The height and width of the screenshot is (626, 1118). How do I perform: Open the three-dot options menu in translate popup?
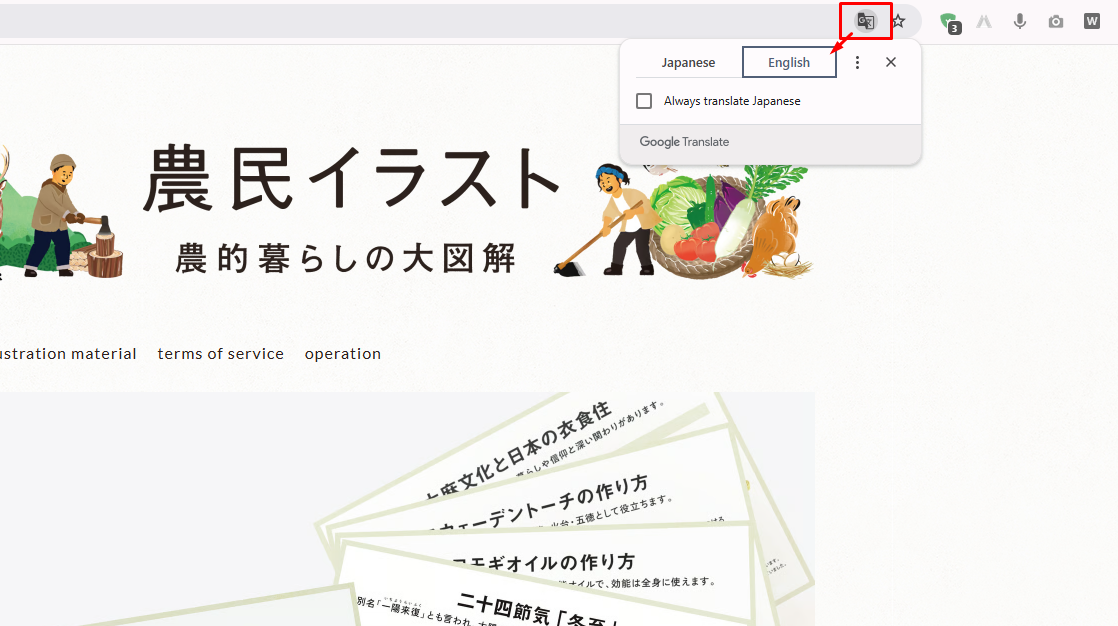tap(857, 61)
